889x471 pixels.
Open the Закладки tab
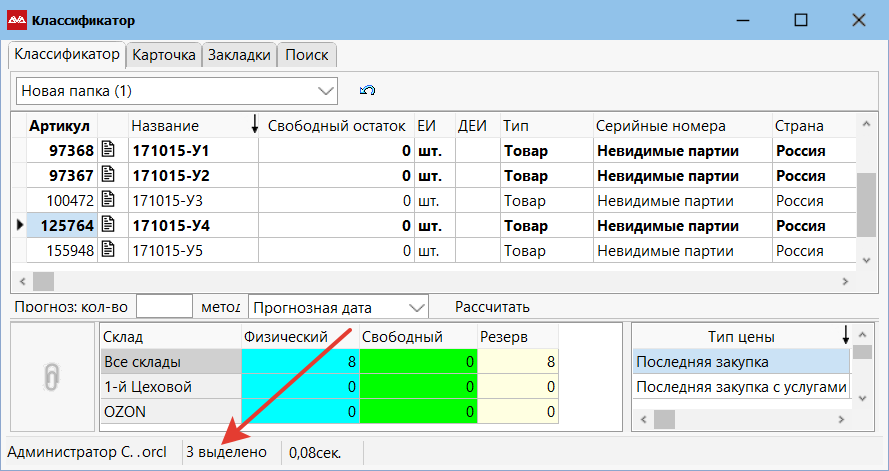click(239, 56)
